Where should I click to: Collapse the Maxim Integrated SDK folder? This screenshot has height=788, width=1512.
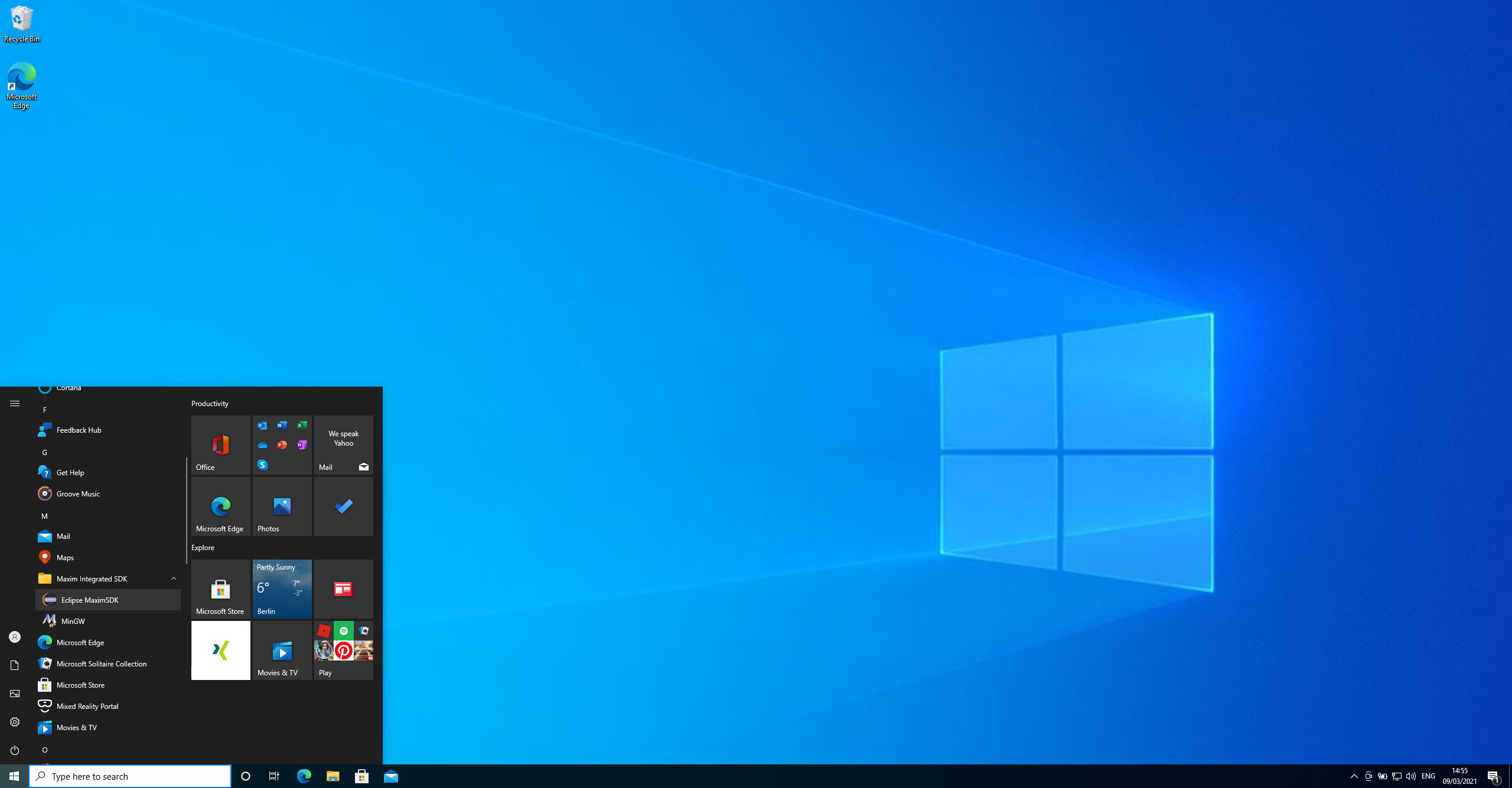click(x=174, y=578)
